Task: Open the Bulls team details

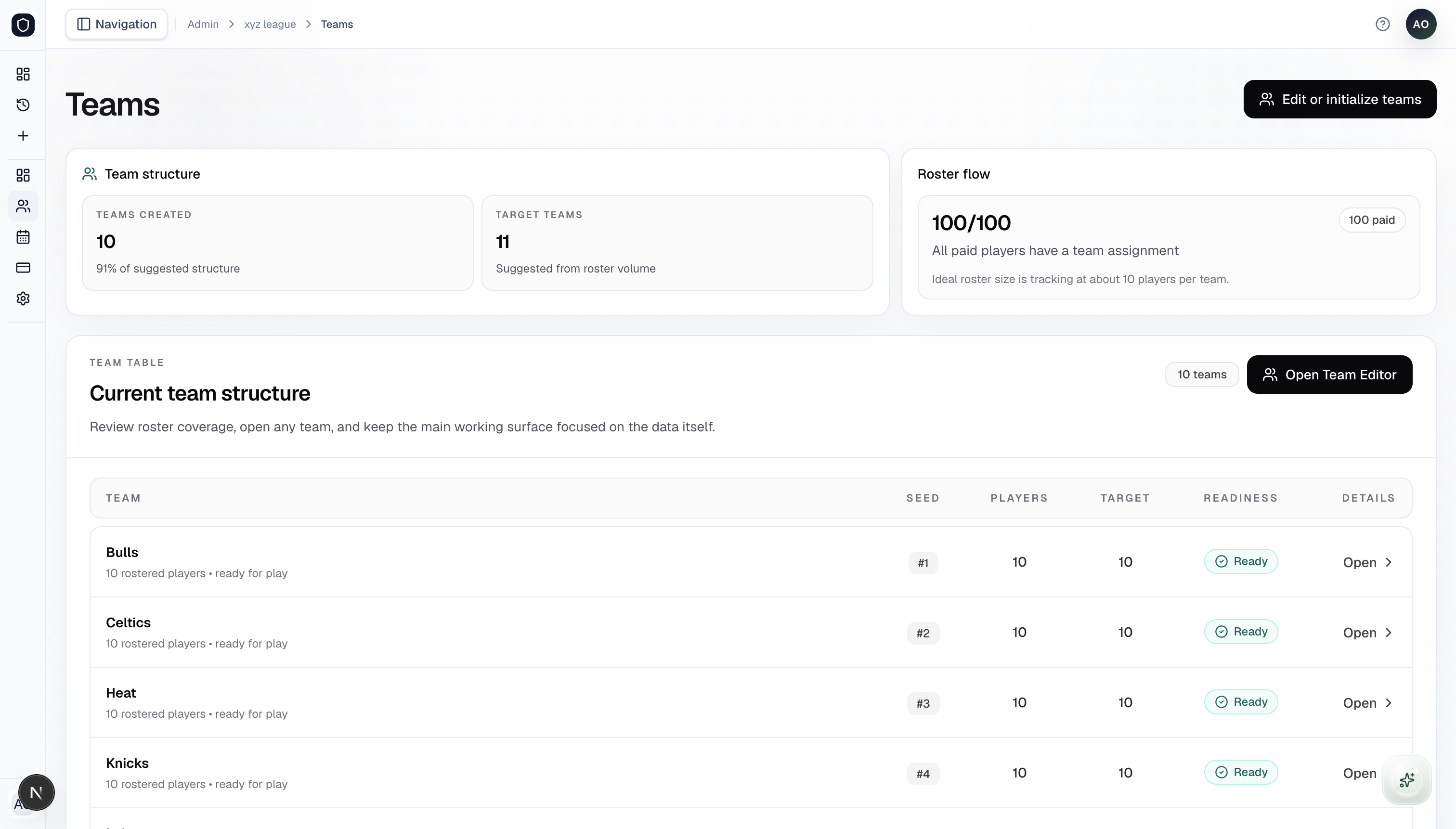Action: 1367,562
